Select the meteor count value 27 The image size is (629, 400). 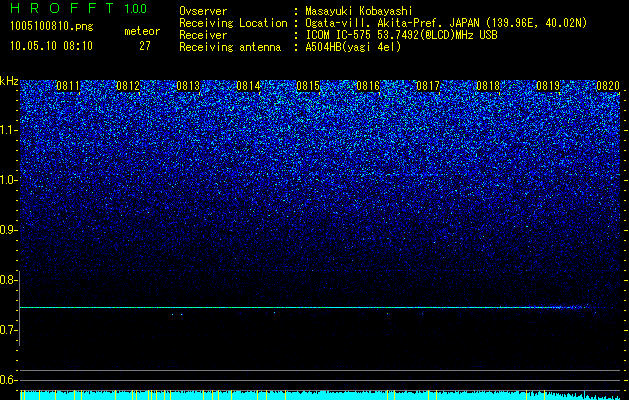(145, 46)
